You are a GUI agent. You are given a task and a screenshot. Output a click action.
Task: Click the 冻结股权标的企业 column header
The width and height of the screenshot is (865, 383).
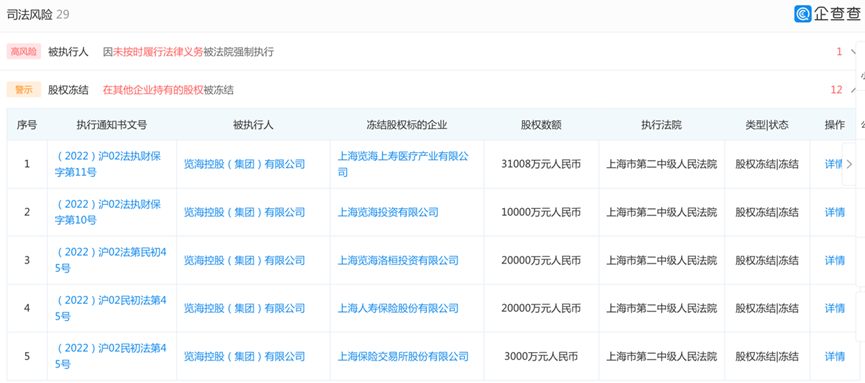pos(407,125)
